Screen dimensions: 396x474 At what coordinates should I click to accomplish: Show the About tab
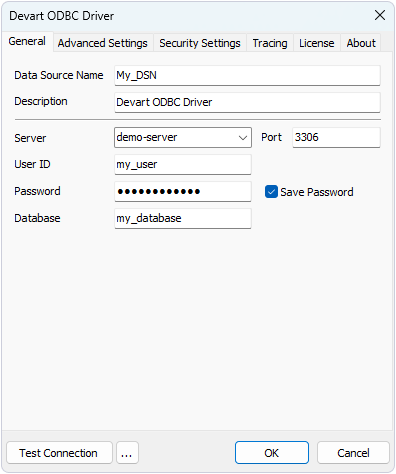(x=361, y=43)
